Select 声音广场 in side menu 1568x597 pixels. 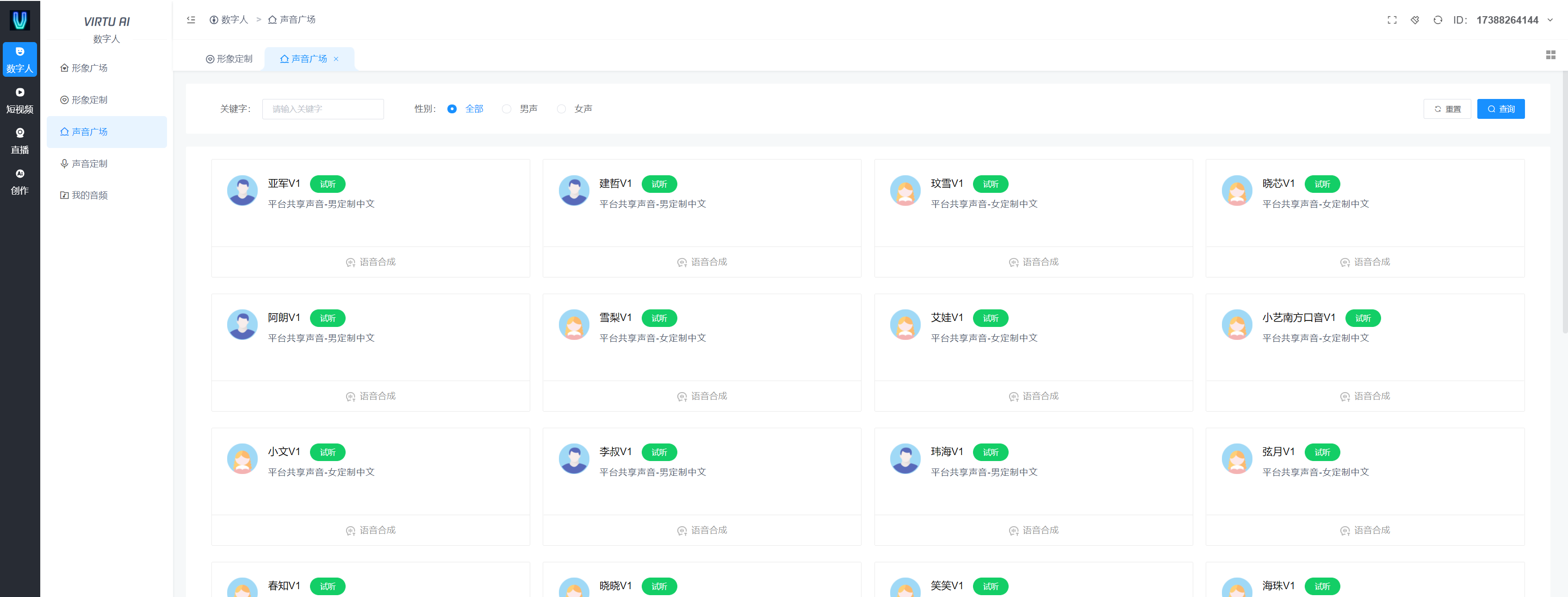(x=106, y=131)
